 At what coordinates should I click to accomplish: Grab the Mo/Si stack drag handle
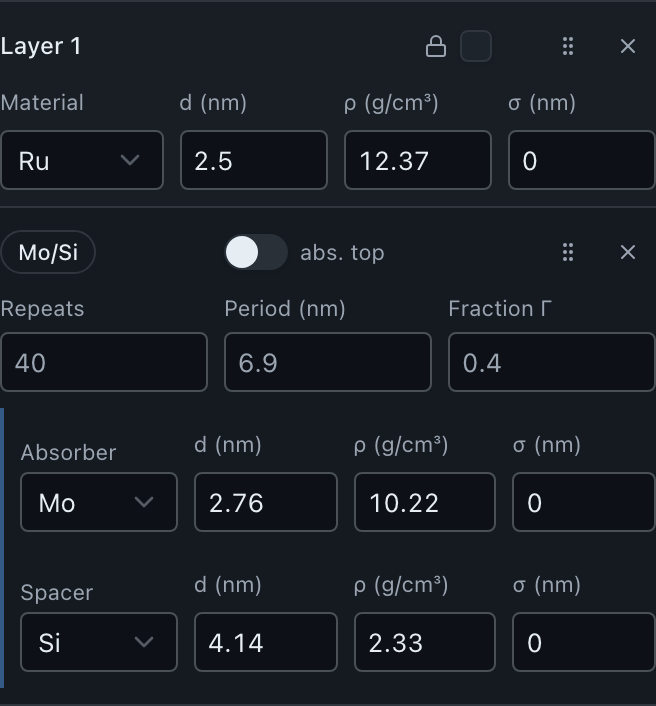(x=568, y=252)
